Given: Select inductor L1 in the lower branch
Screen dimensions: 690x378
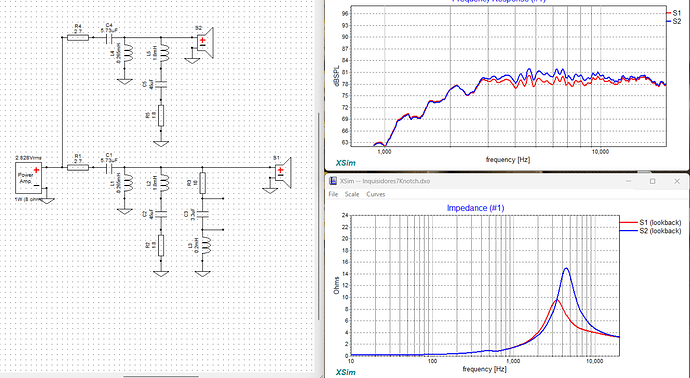Looking at the screenshot, I should (128, 184).
